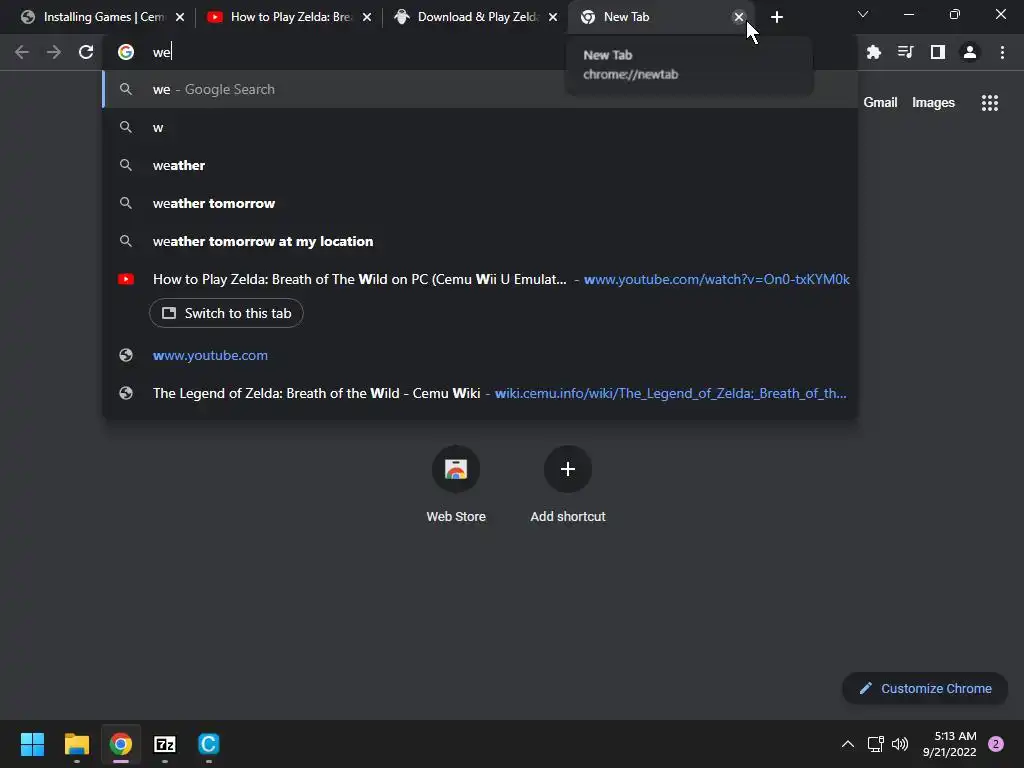Pick 'weather tomorrow at my location' suggestion
The image size is (1024, 768).
(480, 241)
